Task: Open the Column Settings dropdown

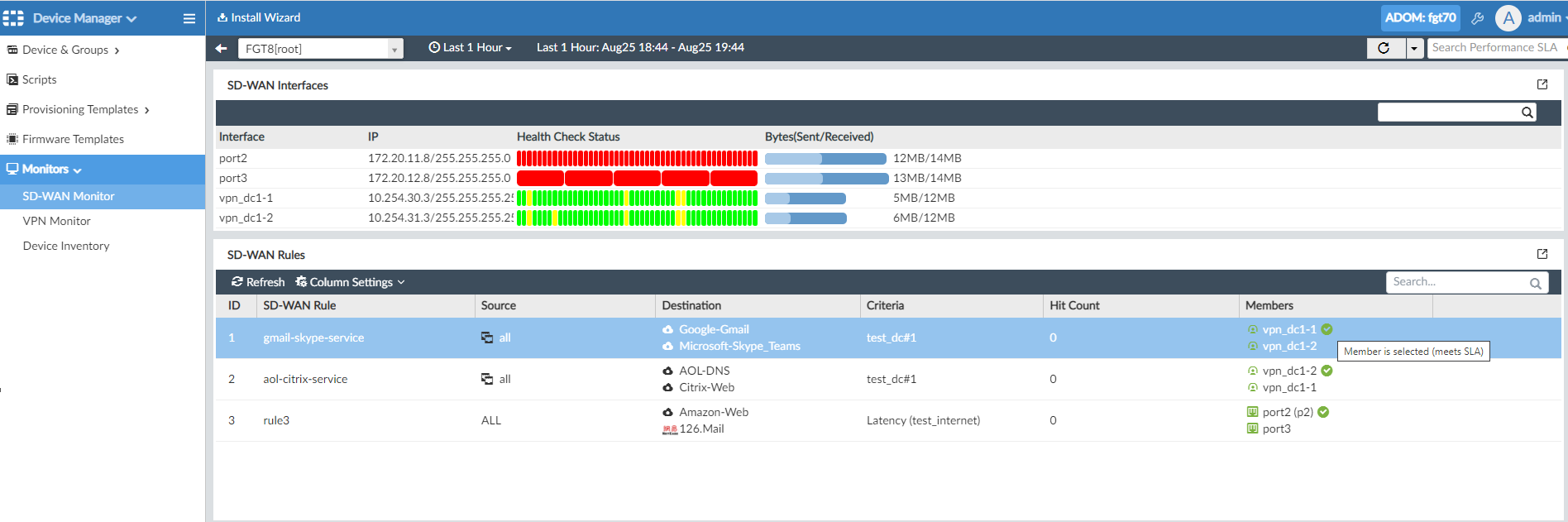Action: click(351, 282)
